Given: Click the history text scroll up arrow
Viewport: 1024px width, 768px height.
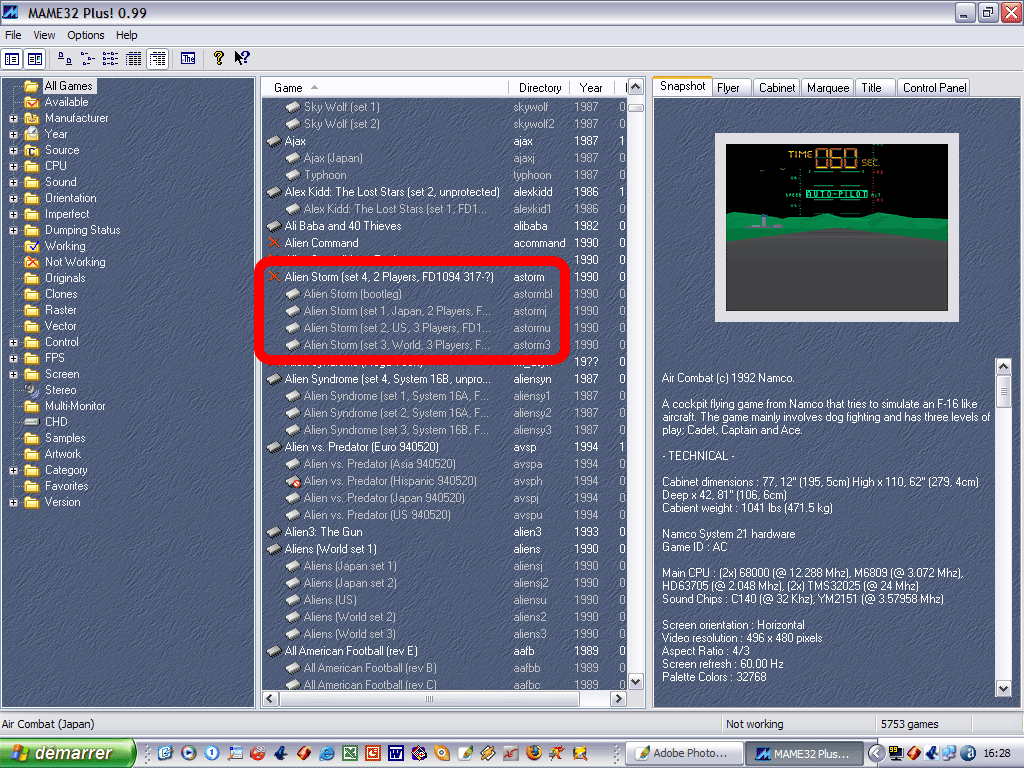Looking at the screenshot, I should point(1003,366).
